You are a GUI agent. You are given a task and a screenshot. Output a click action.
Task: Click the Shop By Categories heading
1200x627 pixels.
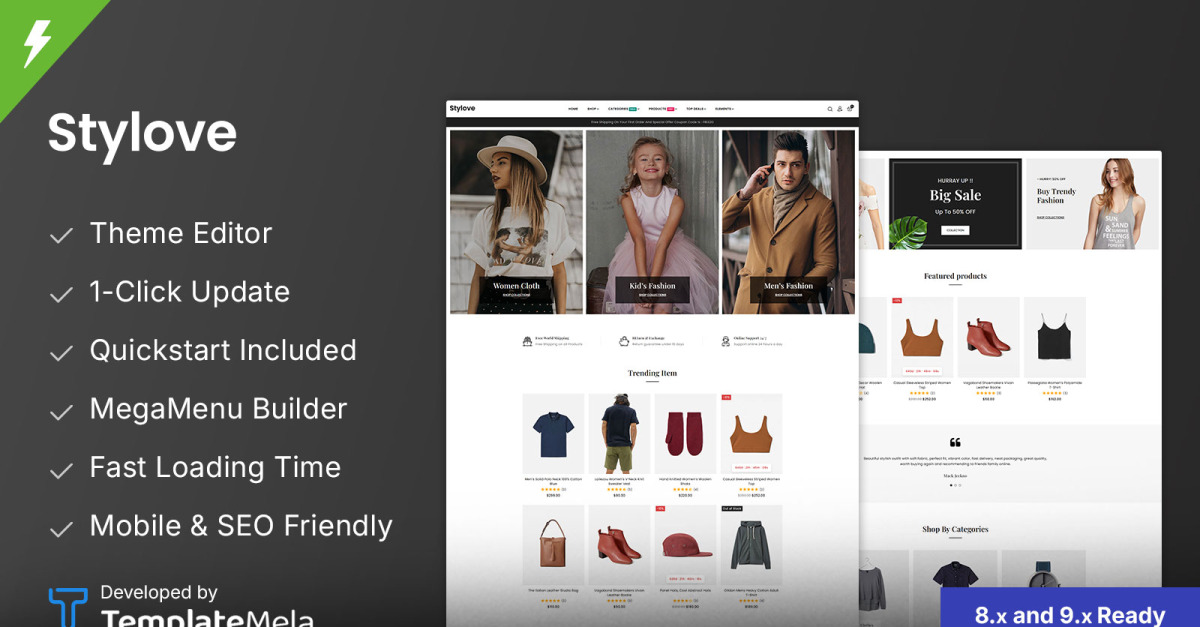point(955,529)
